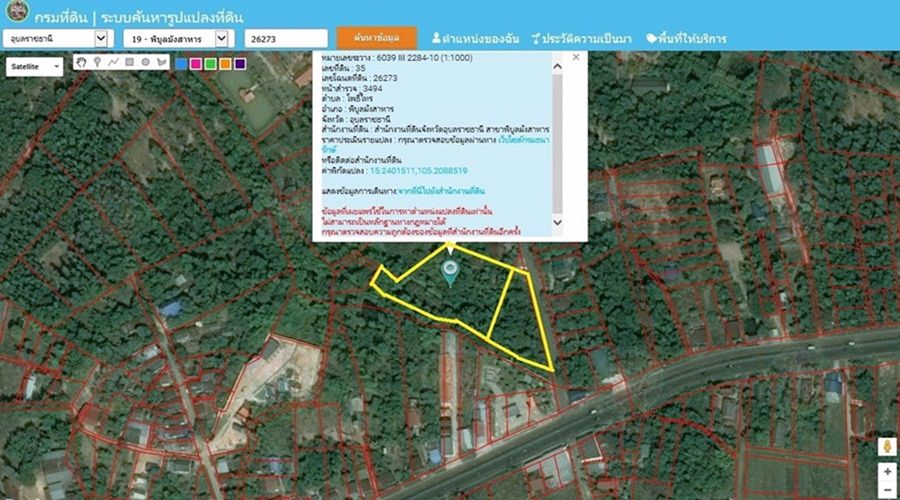Click map sheet number 6039 III 2284-10 text
Screen dimensions: 900x500
[x=425, y=57]
